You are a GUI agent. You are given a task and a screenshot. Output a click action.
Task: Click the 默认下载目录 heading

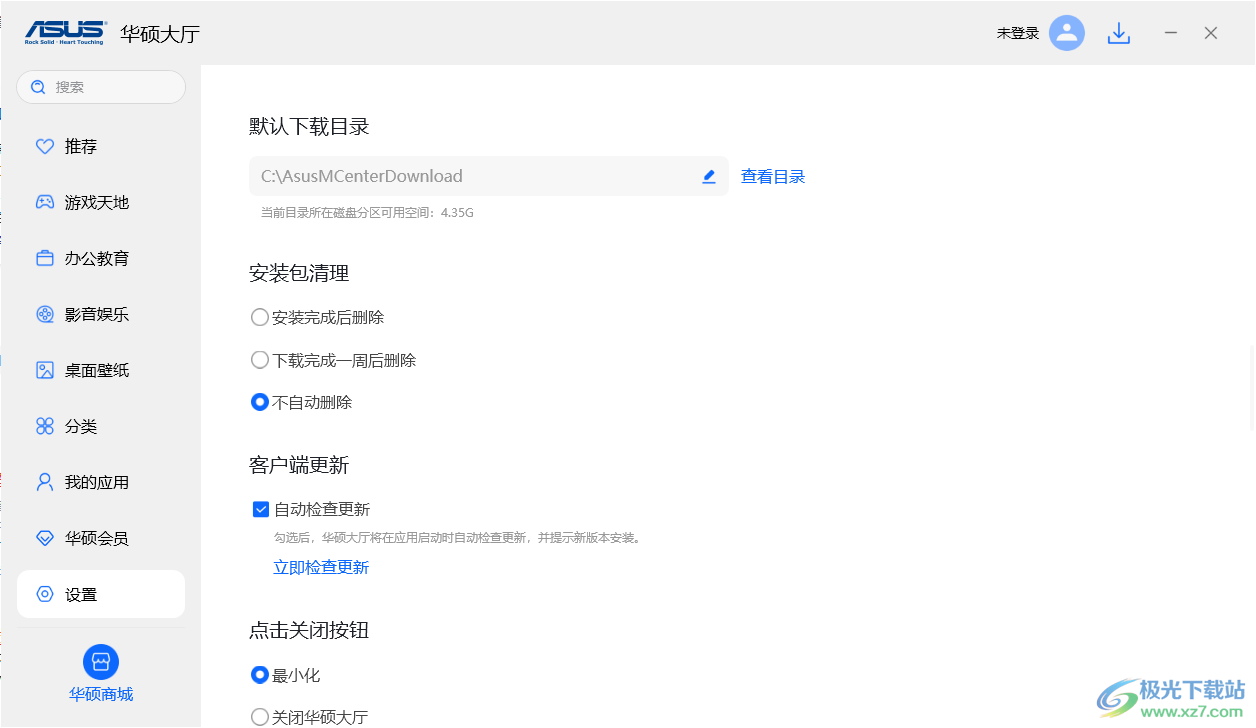[x=309, y=127]
